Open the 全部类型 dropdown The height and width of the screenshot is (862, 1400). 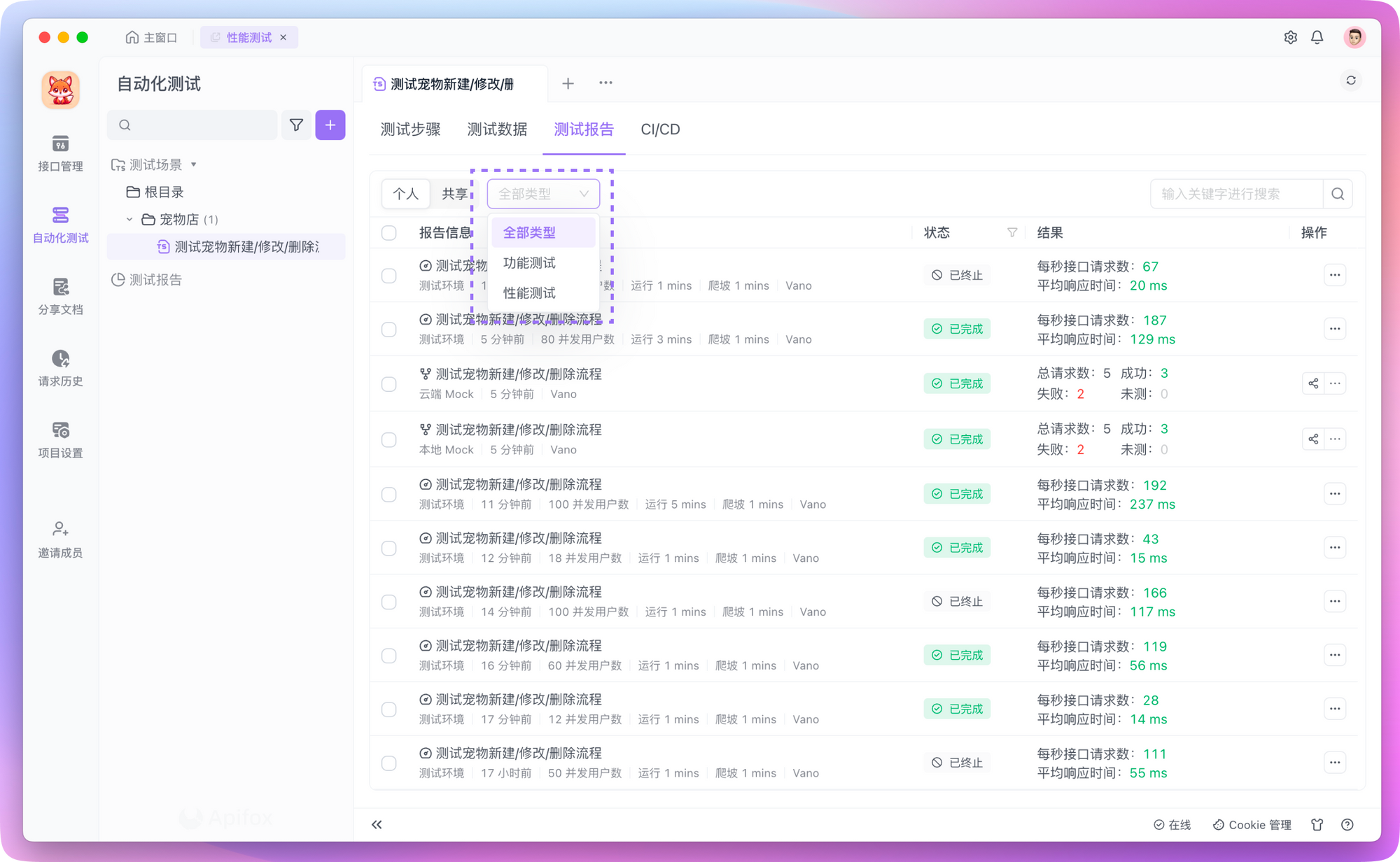coord(543,194)
